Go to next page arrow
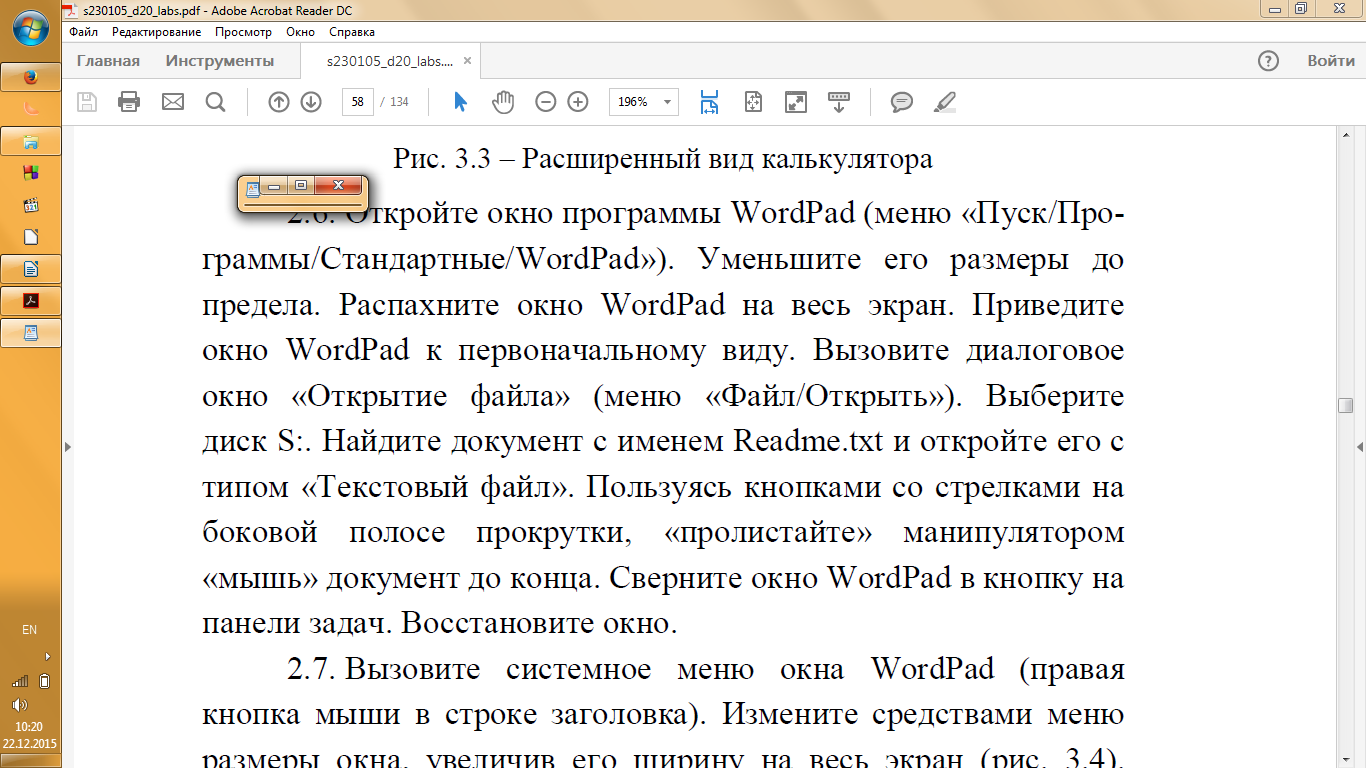Viewport: 1366px width, 768px height. pos(311,102)
